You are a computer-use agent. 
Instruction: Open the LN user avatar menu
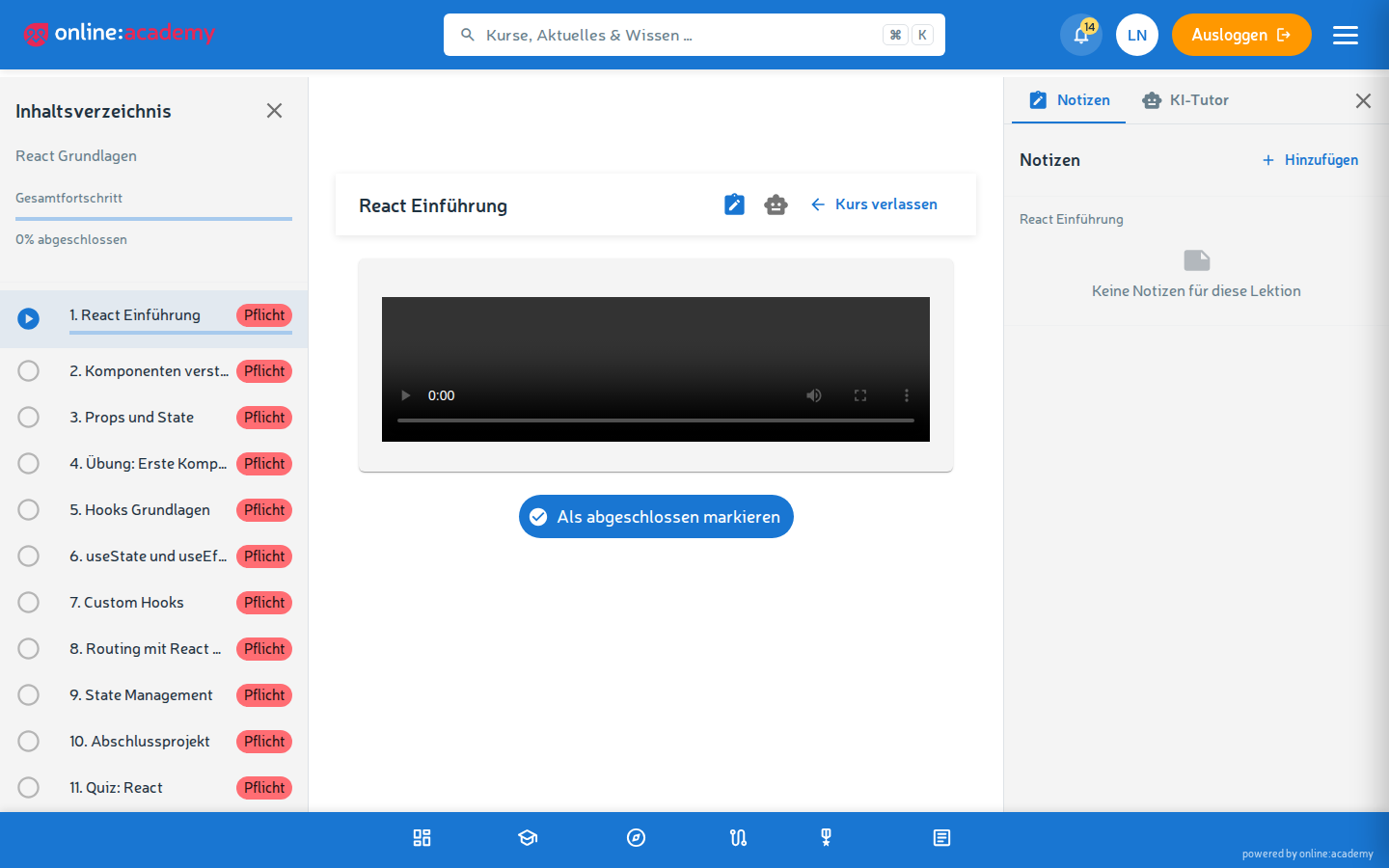coord(1137,35)
